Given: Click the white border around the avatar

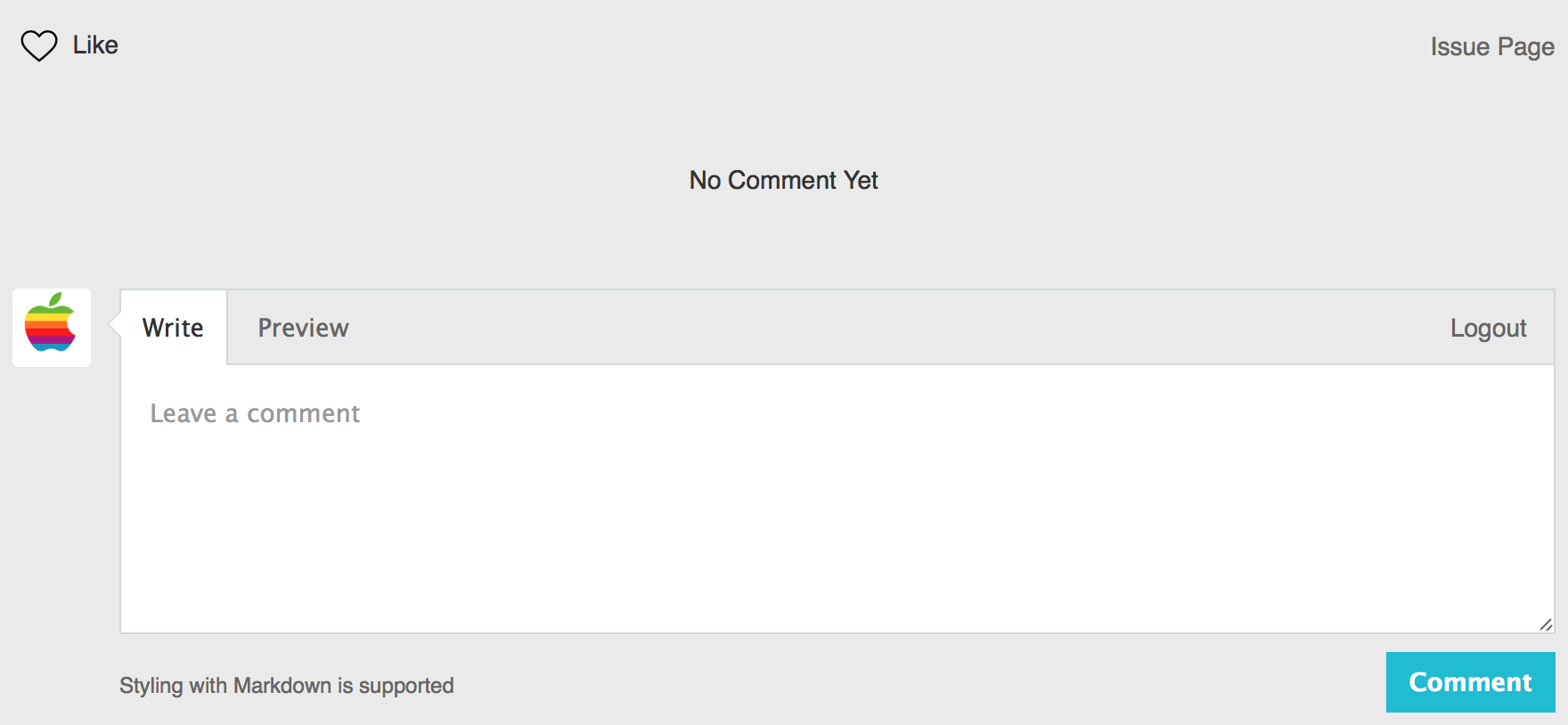Looking at the screenshot, I should (17, 359).
